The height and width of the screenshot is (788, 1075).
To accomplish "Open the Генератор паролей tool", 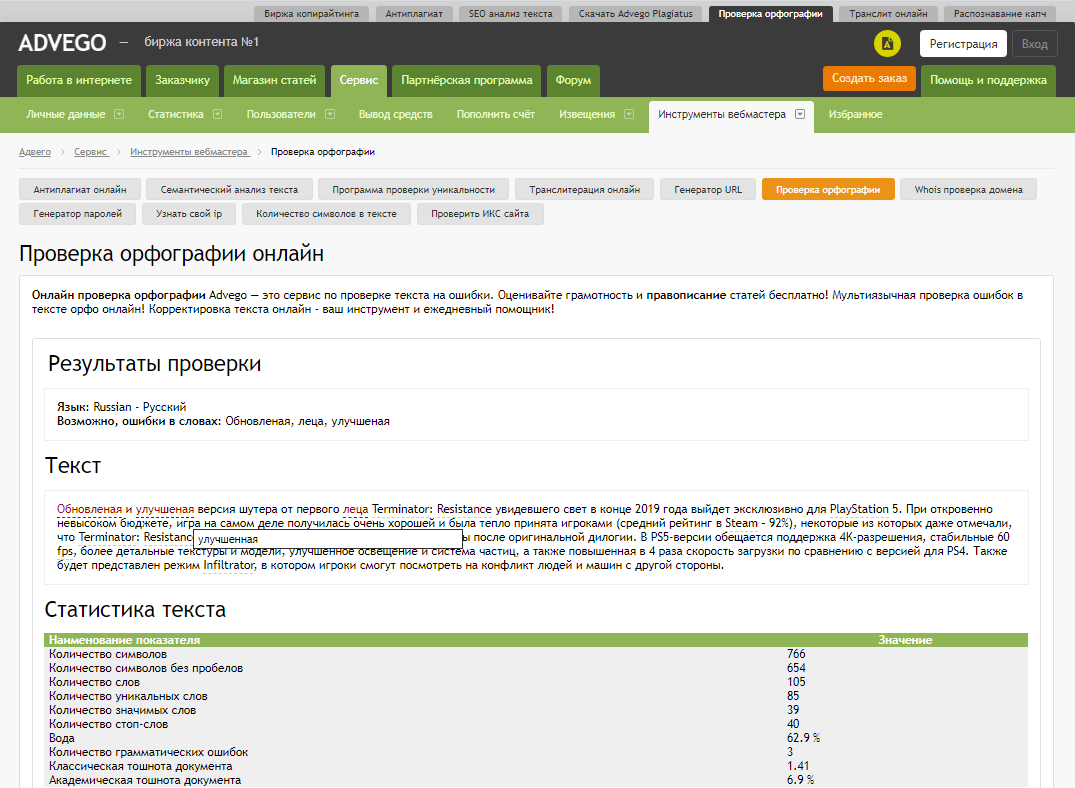I will [x=75, y=213].
